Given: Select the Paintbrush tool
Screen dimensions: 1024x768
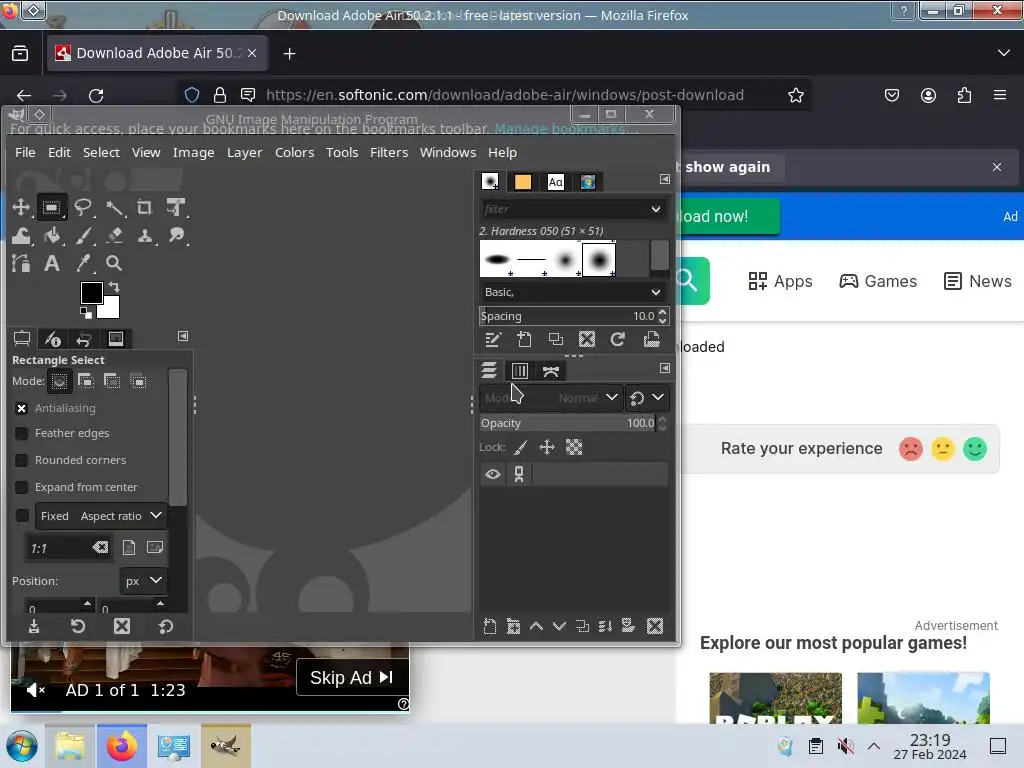Looking at the screenshot, I should click(82, 236).
